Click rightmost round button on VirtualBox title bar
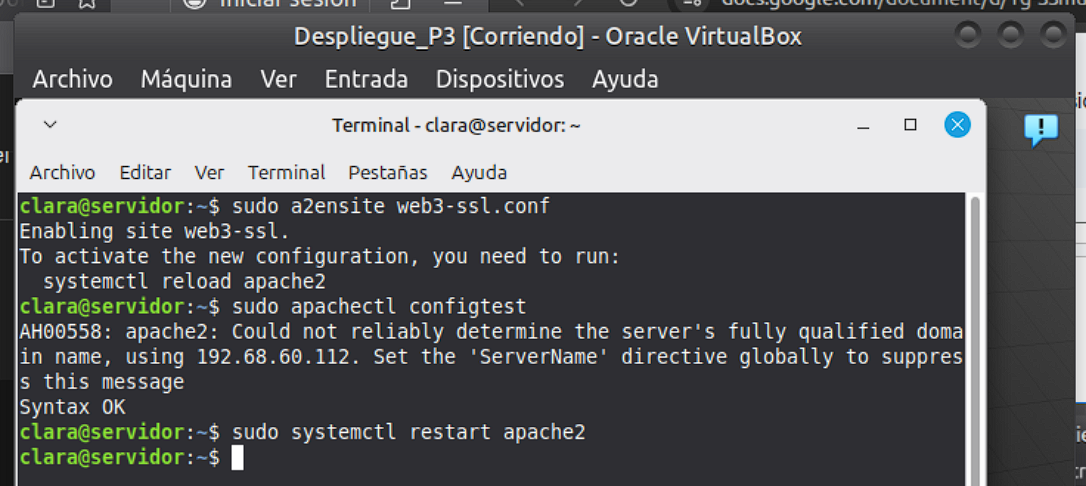This screenshot has height=486, width=1086. 1054,36
